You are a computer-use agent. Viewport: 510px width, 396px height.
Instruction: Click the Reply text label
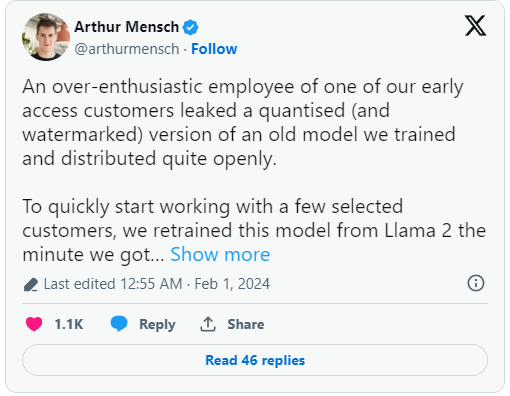point(157,324)
